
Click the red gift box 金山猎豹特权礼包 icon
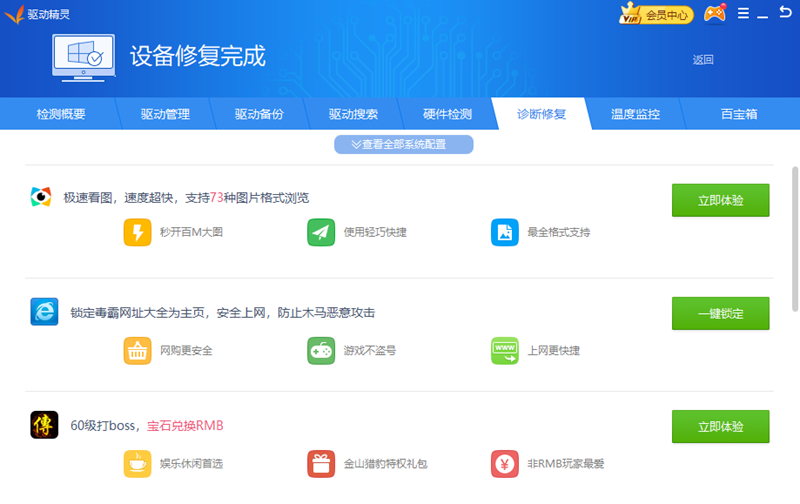(321, 464)
